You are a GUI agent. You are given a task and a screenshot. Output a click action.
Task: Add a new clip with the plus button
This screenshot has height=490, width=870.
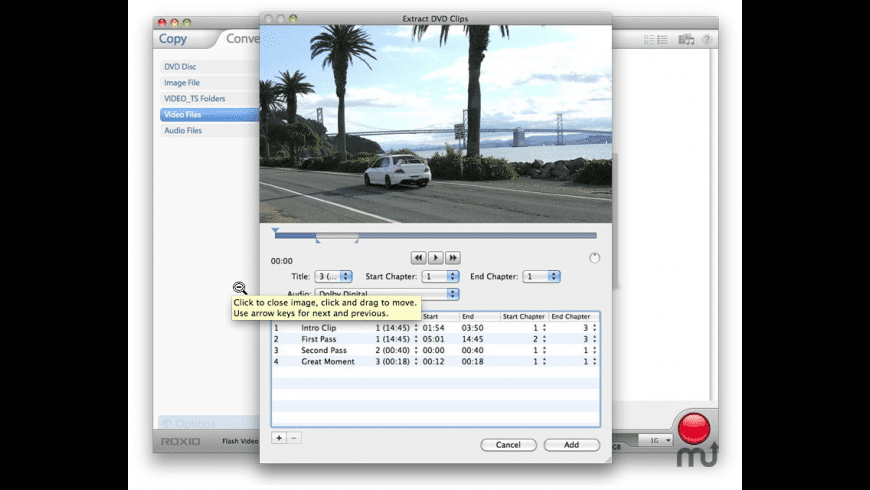(279, 438)
